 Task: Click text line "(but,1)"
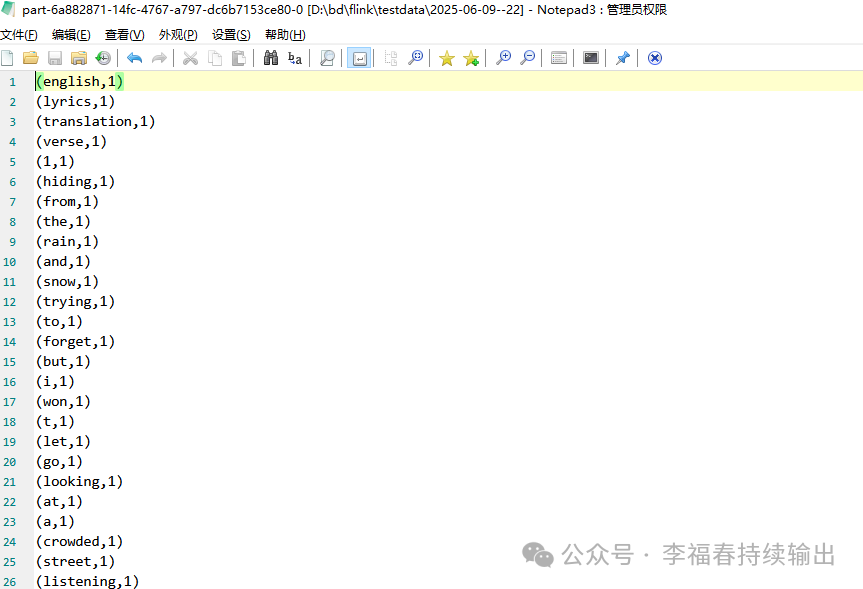click(x=63, y=362)
